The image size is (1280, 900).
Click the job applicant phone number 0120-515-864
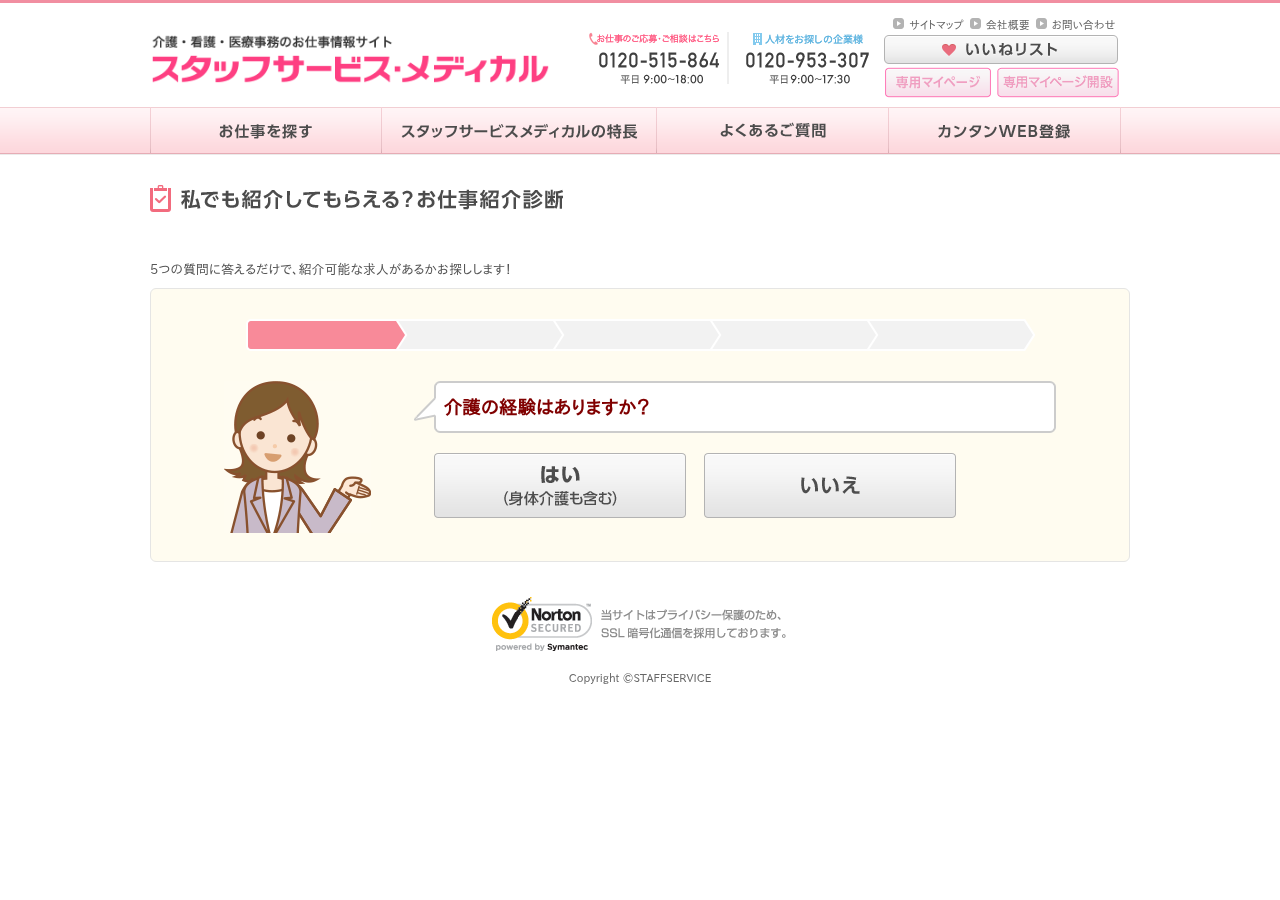pyautogui.click(x=659, y=60)
